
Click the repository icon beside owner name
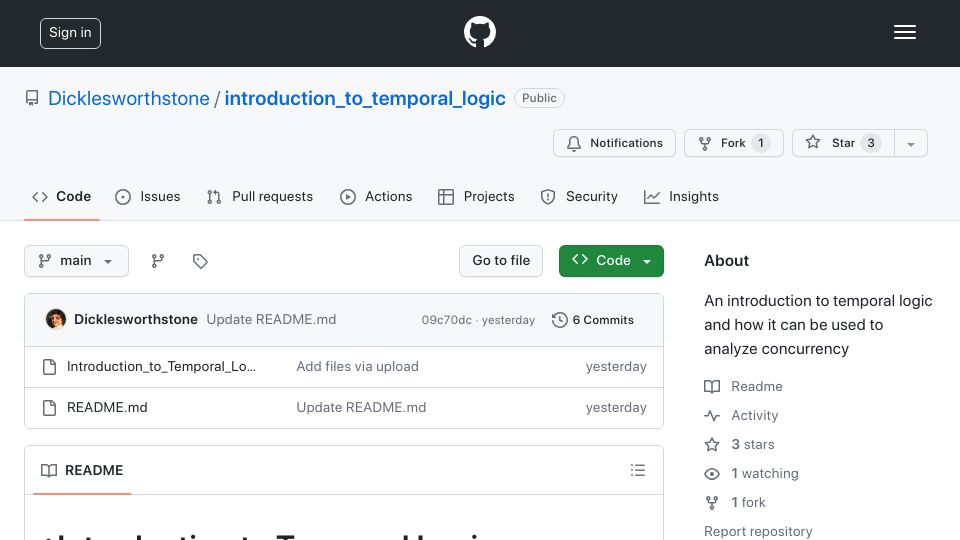pos(32,98)
